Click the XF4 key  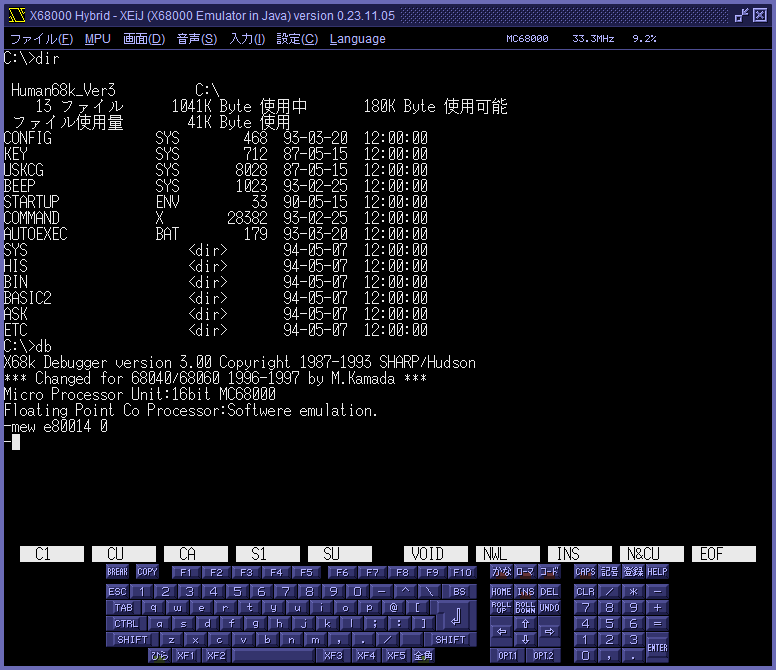pyautogui.click(x=366, y=656)
